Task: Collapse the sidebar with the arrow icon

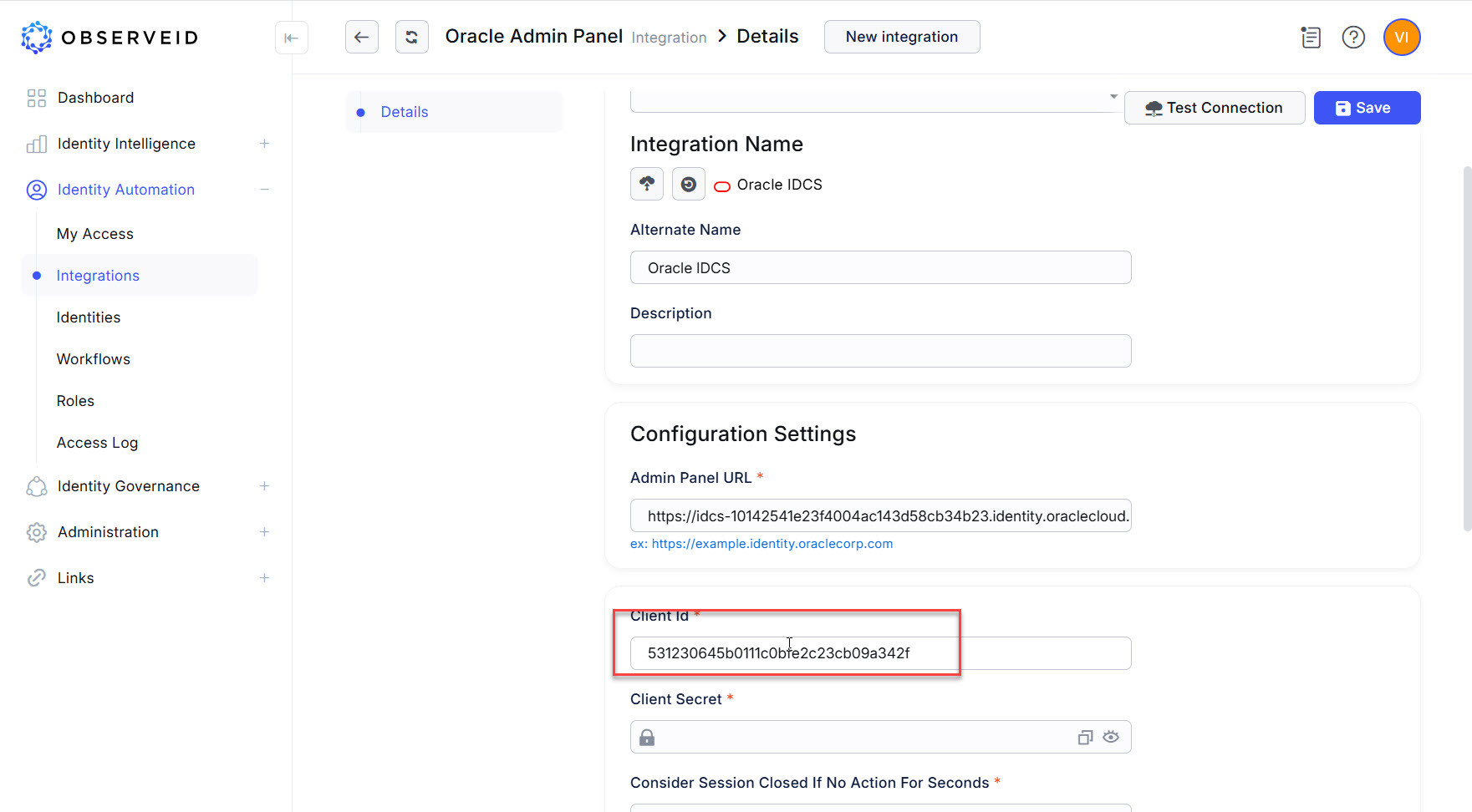Action: (x=291, y=38)
